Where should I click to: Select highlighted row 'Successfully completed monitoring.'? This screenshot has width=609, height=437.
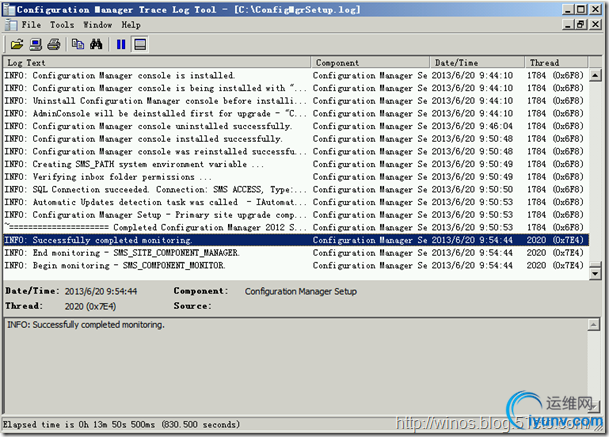[x=296, y=240]
